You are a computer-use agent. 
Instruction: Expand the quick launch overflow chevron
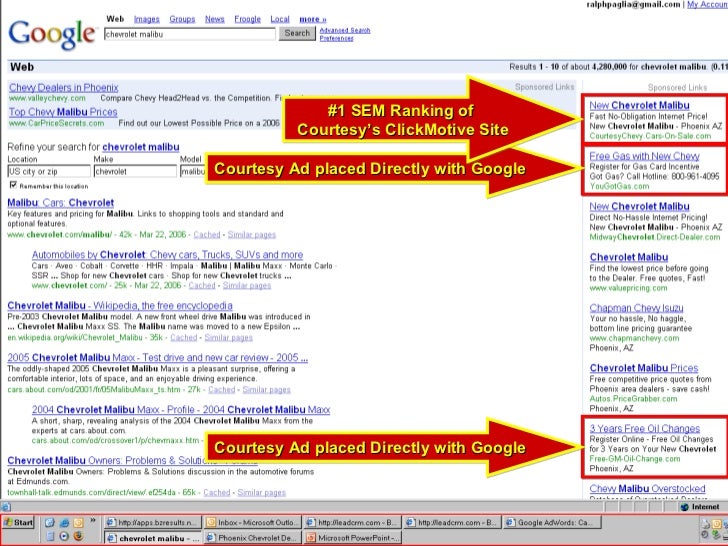[93, 521]
